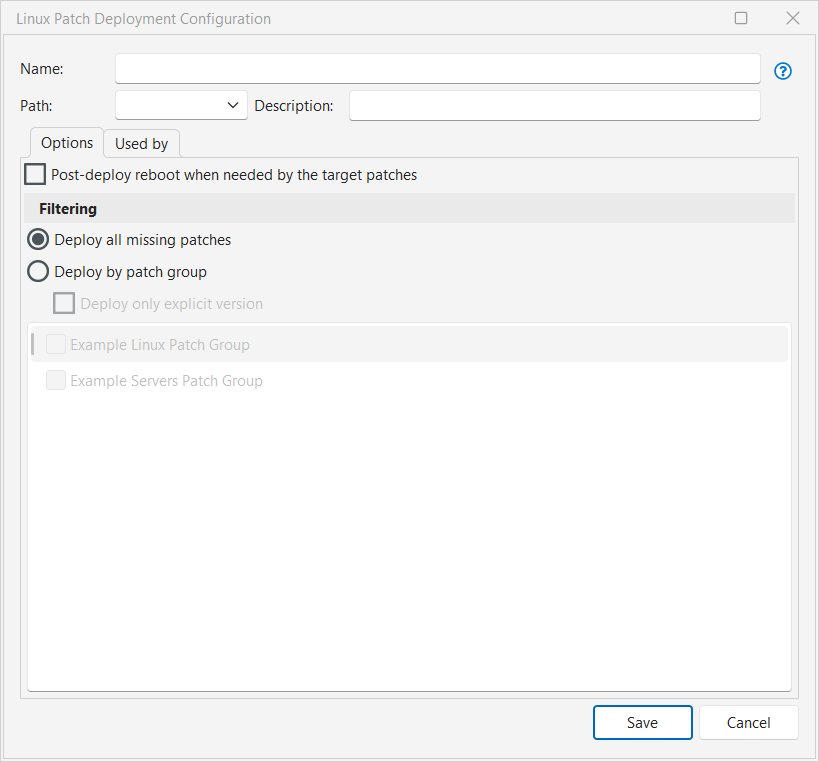Open the Path combo box

181,105
